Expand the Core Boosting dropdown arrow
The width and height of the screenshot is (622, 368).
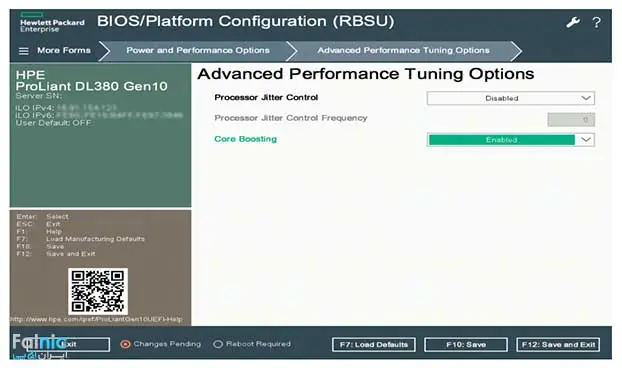click(x=586, y=140)
